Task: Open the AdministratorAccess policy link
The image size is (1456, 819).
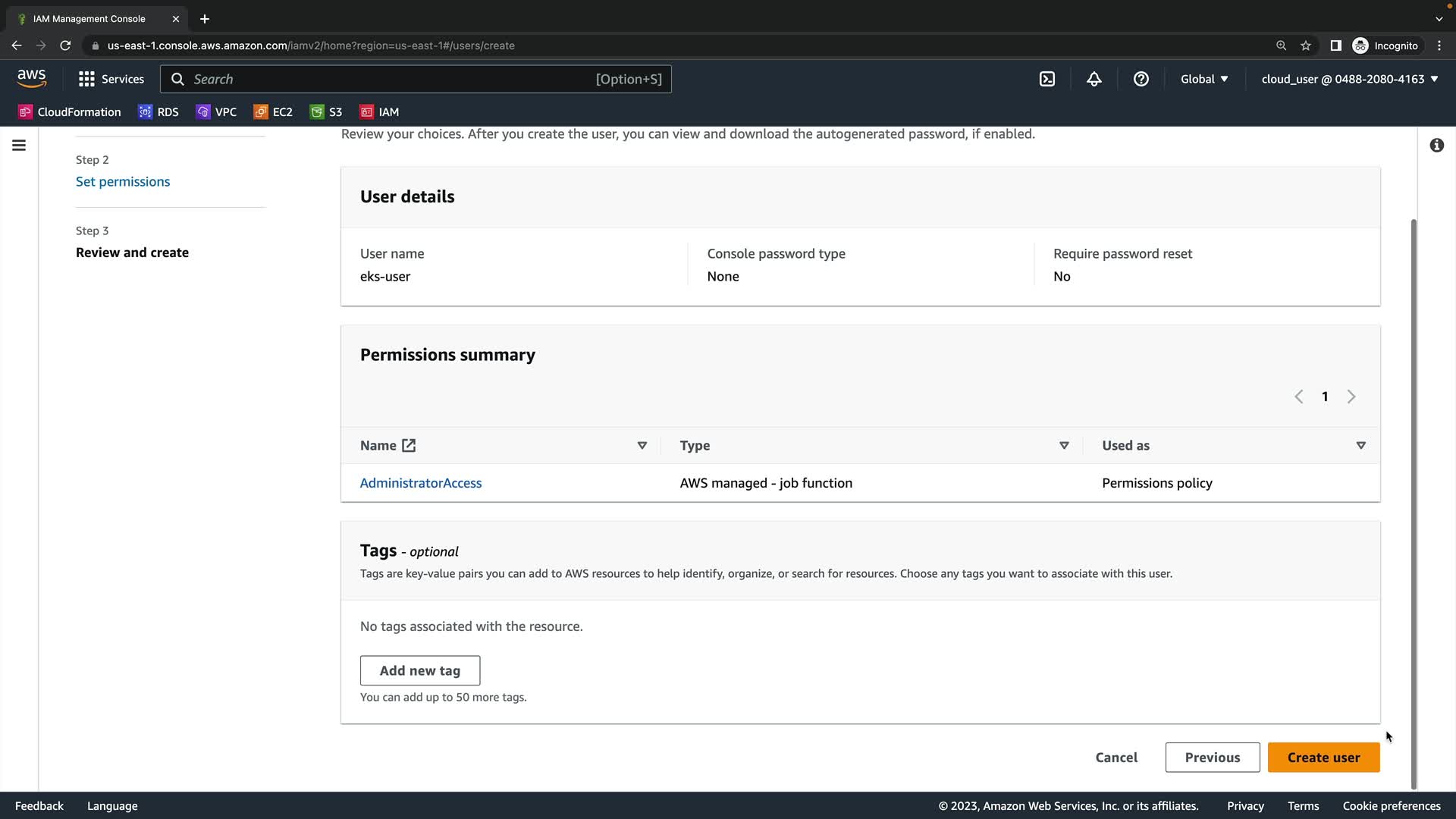Action: tap(421, 483)
